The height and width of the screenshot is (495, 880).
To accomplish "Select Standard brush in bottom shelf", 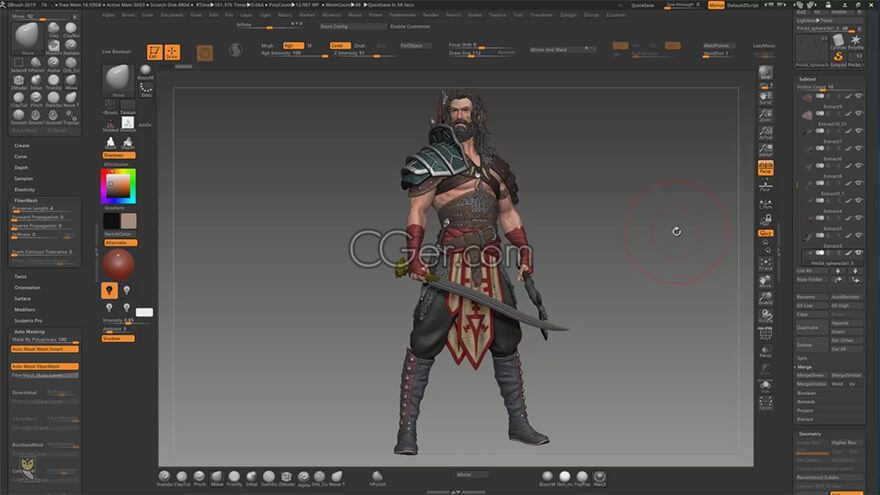I will (164, 478).
